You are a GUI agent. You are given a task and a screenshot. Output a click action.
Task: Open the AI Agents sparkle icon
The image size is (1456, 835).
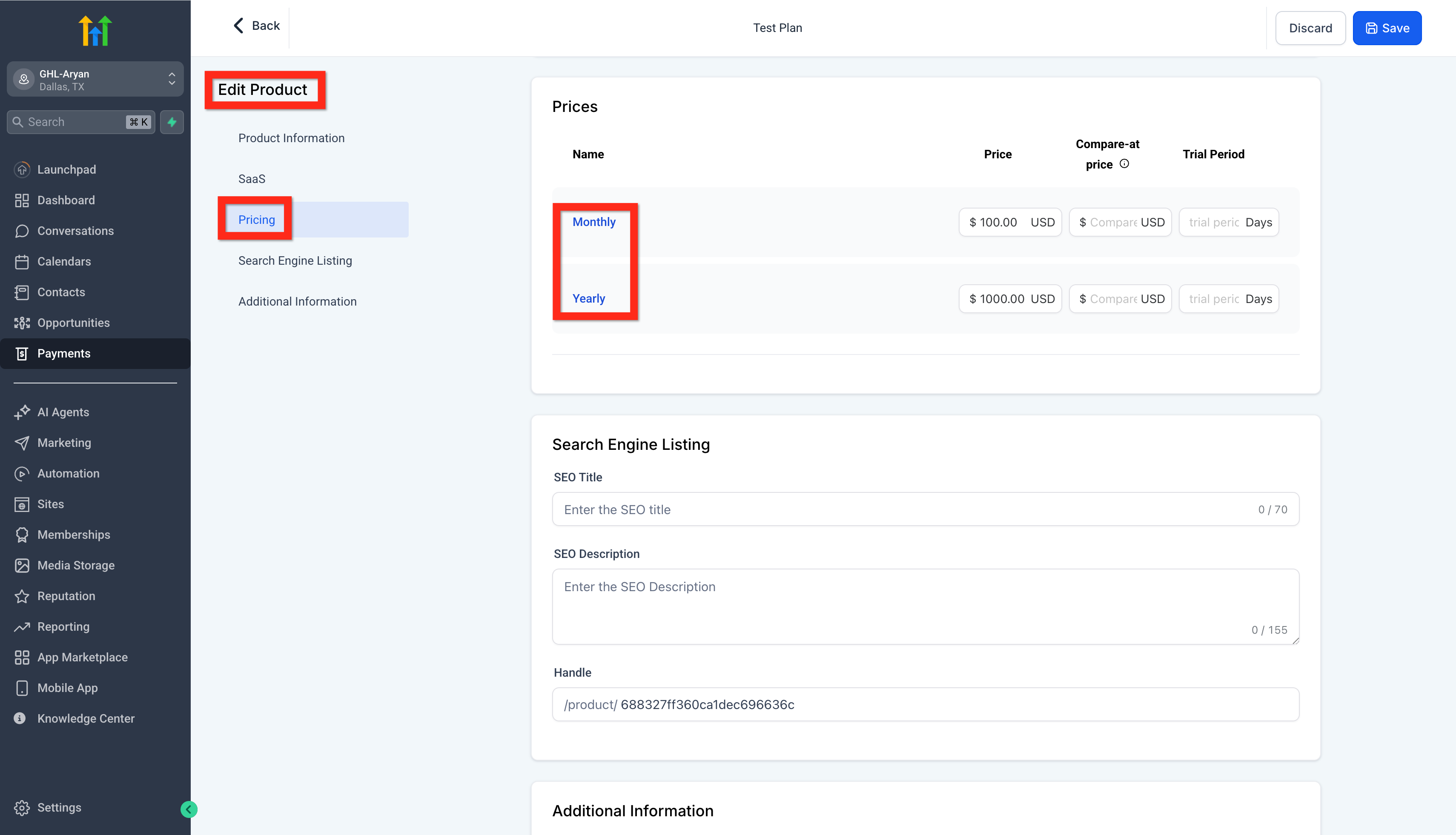click(22, 412)
